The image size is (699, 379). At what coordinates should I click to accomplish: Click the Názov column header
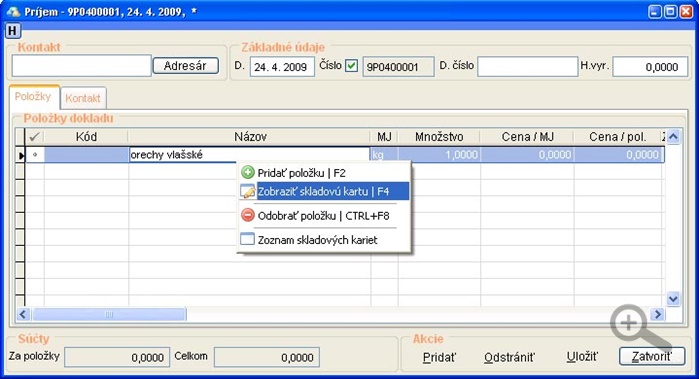tap(249, 137)
